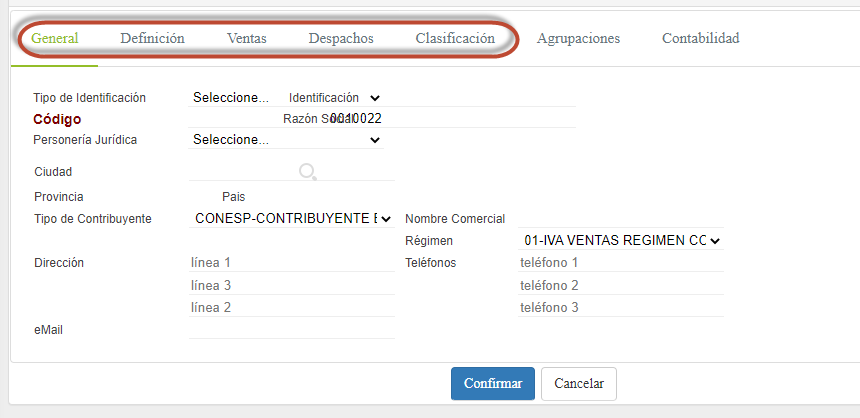
Task: Switch to the General tab
Action: pos(55,39)
